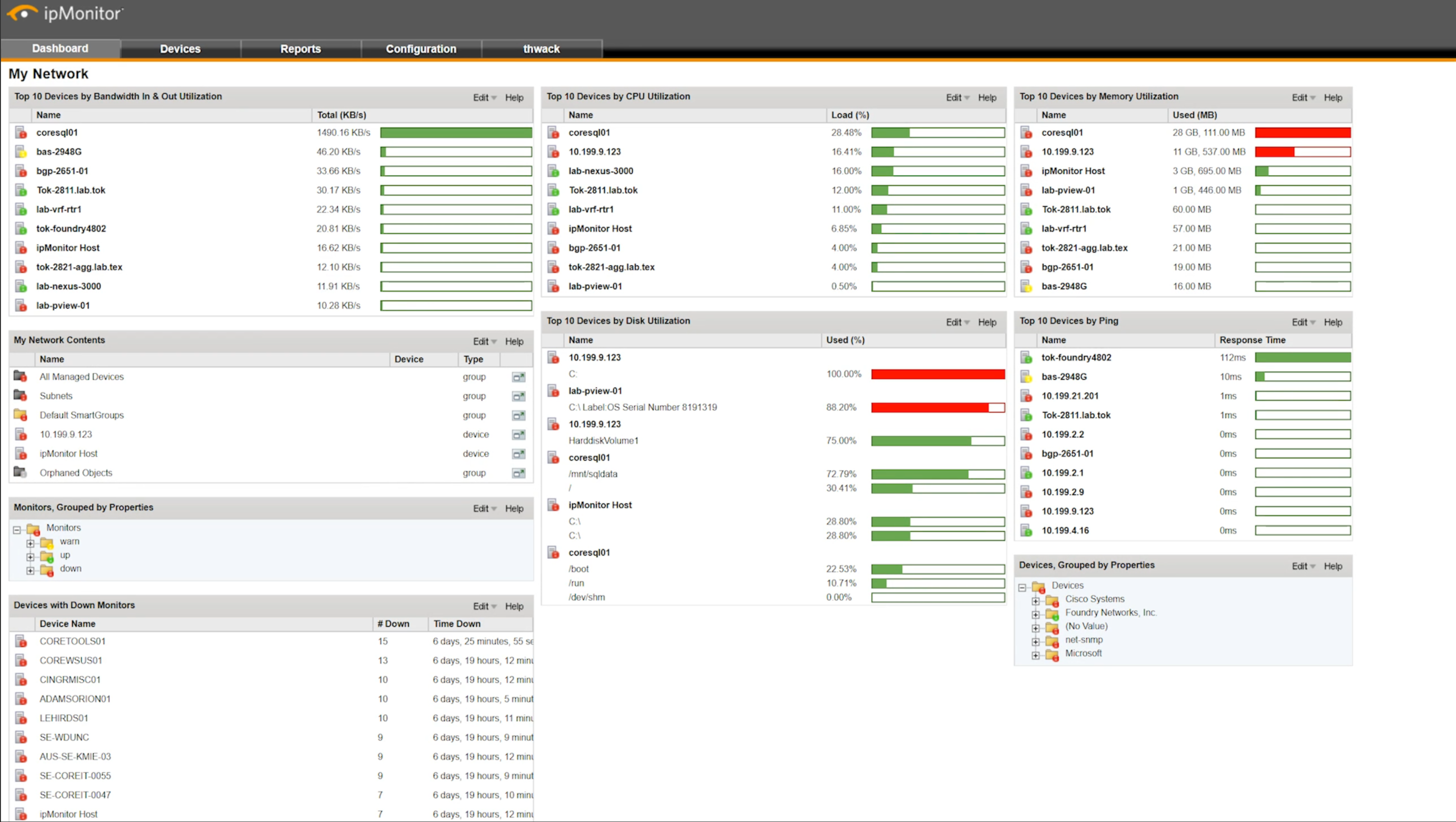The width and height of the screenshot is (1456, 822).
Task: Click the Default SmartGroups folder icon
Action: click(x=20, y=415)
